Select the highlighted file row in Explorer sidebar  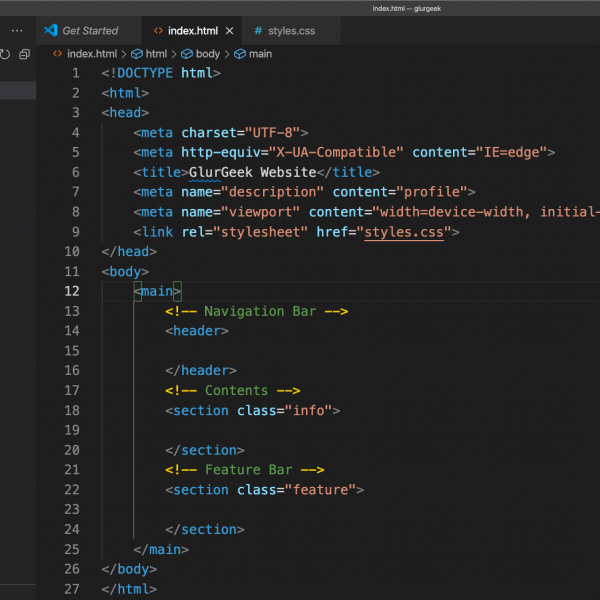click(18, 91)
